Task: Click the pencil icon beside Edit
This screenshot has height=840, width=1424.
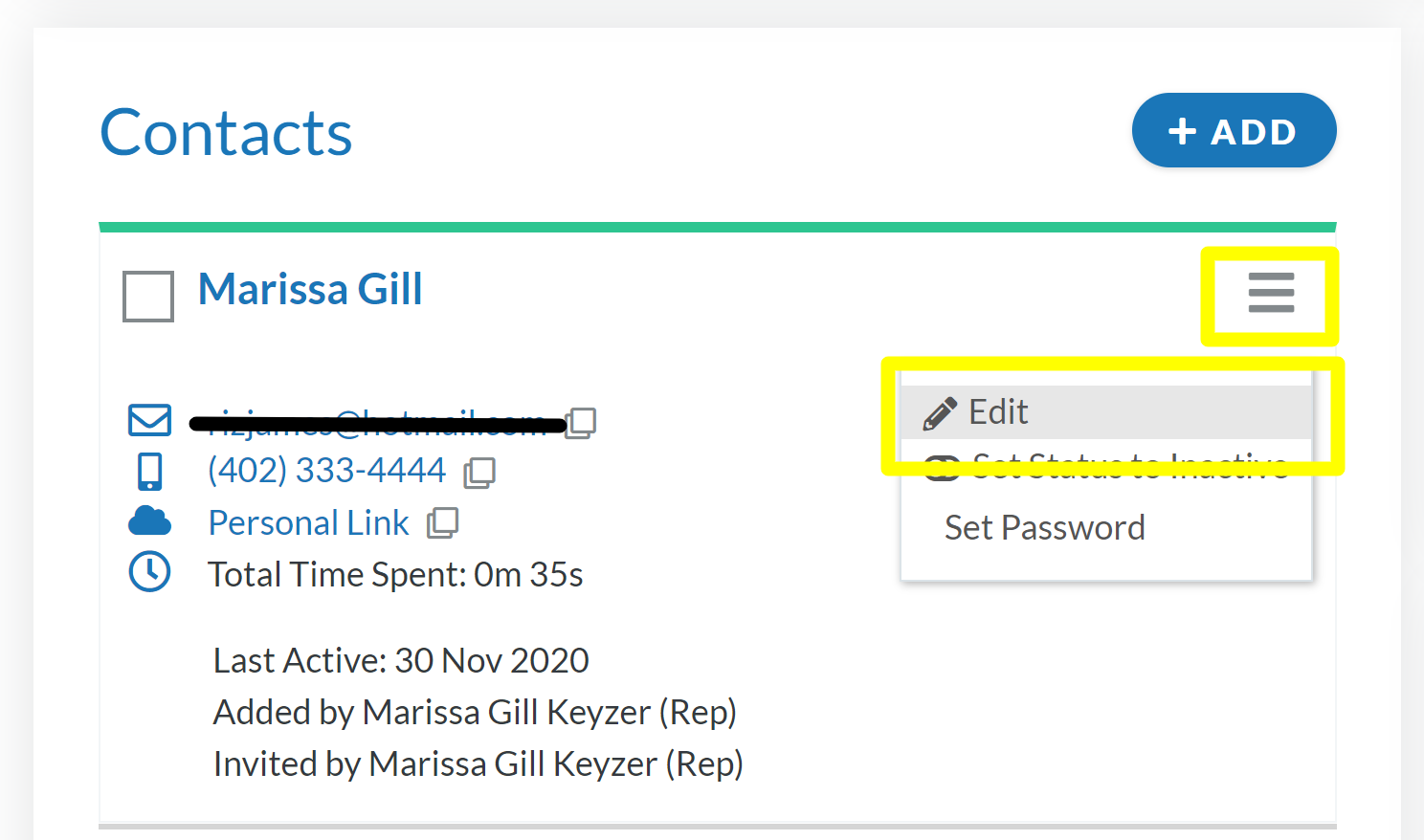Action: tap(940, 413)
